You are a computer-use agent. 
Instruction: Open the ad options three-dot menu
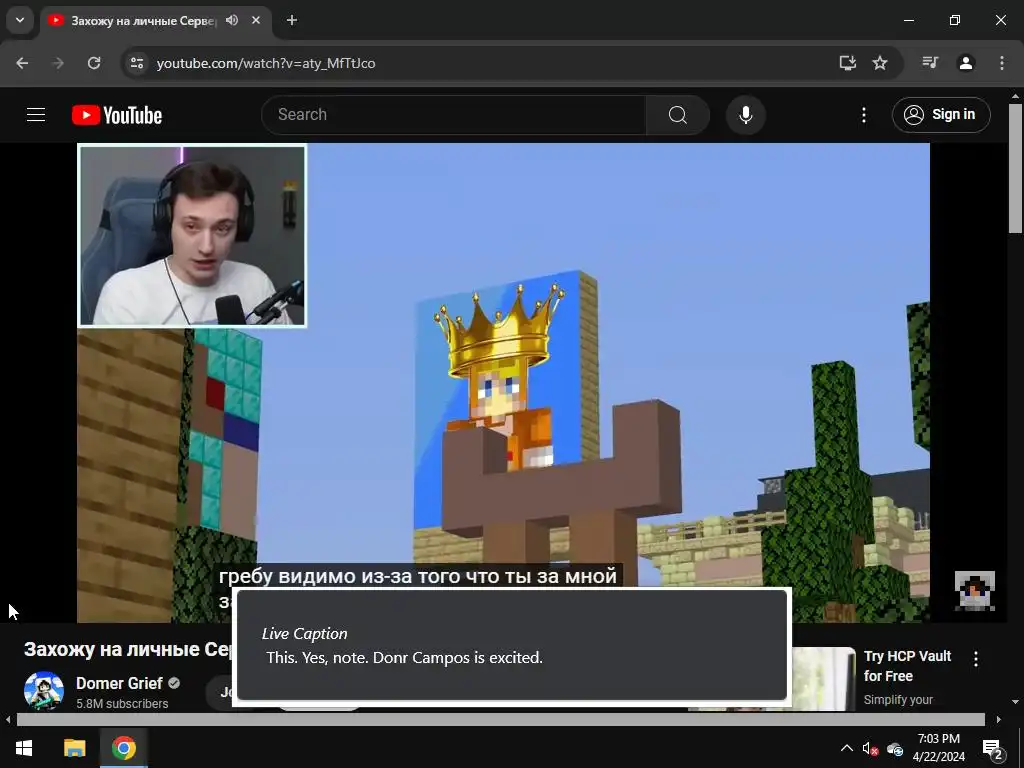coord(976,659)
